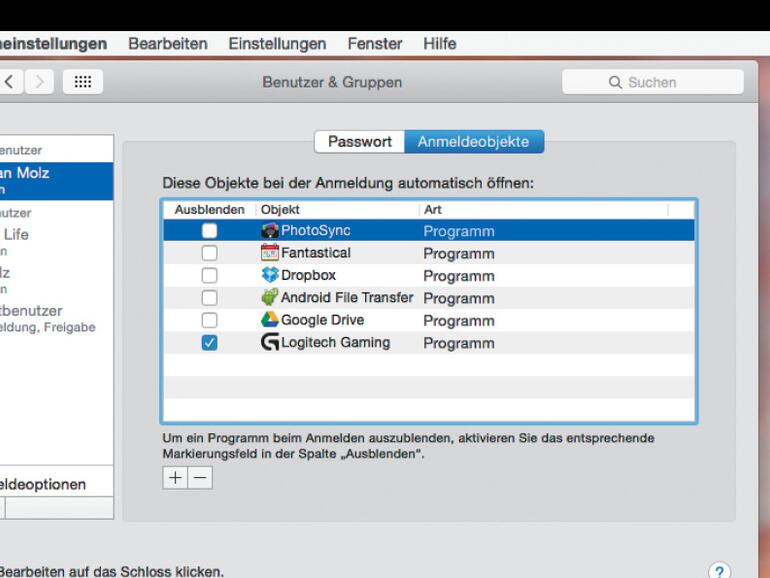Click Programm type in Fantastical row
This screenshot has height=578, width=770.
[459, 254]
